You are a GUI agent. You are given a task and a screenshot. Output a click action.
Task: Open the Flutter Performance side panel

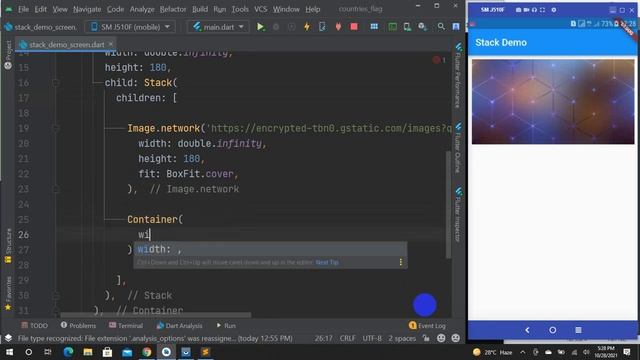(x=458, y=76)
